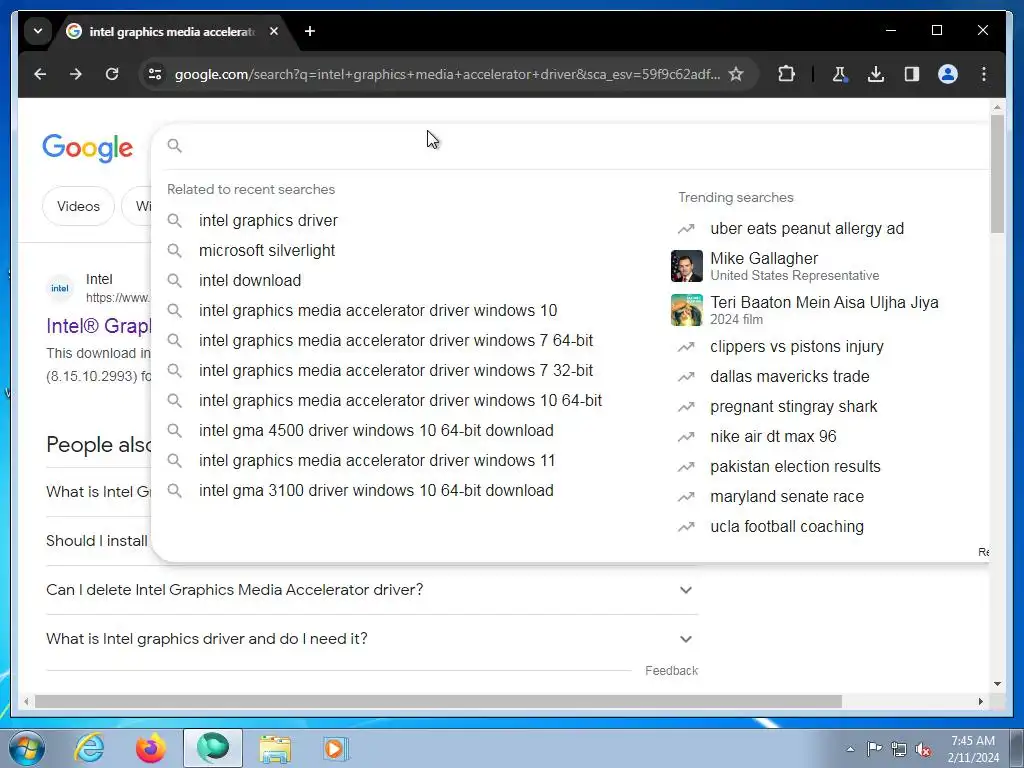Click the Teri Baaton film poster thumbnail
The height and width of the screenshot is (768, 1024).
pyautogui.click(x=686, y=310)
